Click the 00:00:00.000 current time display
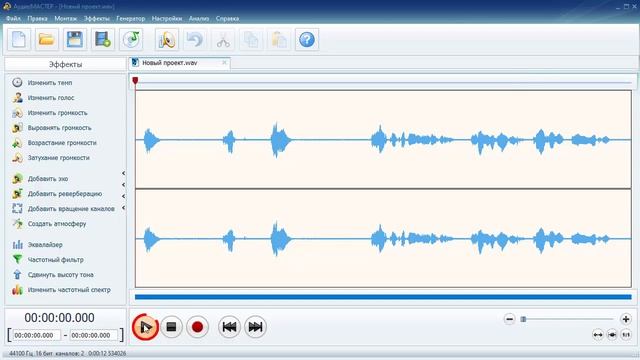The height and width of the screenshot is (360, 640). (60, 318)
